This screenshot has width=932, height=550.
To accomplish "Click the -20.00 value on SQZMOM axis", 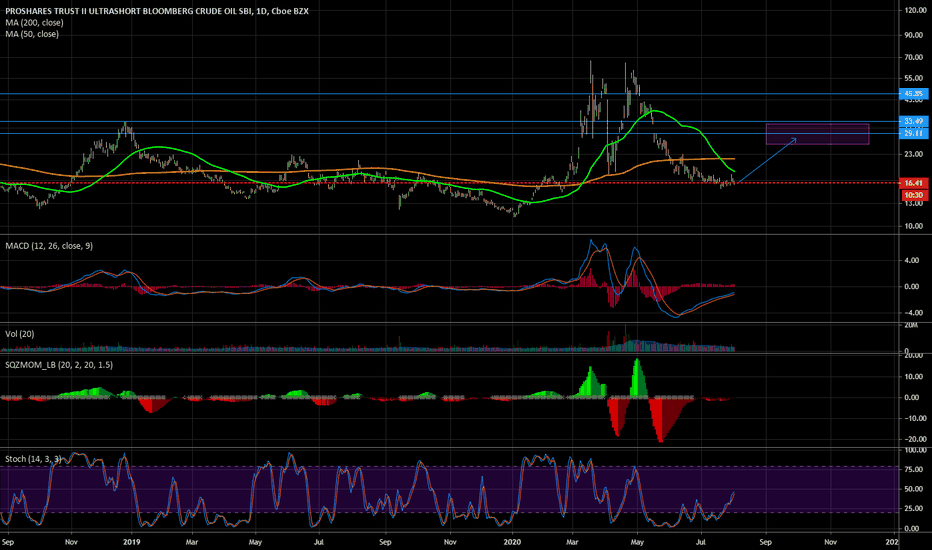I will pos(914,439).
